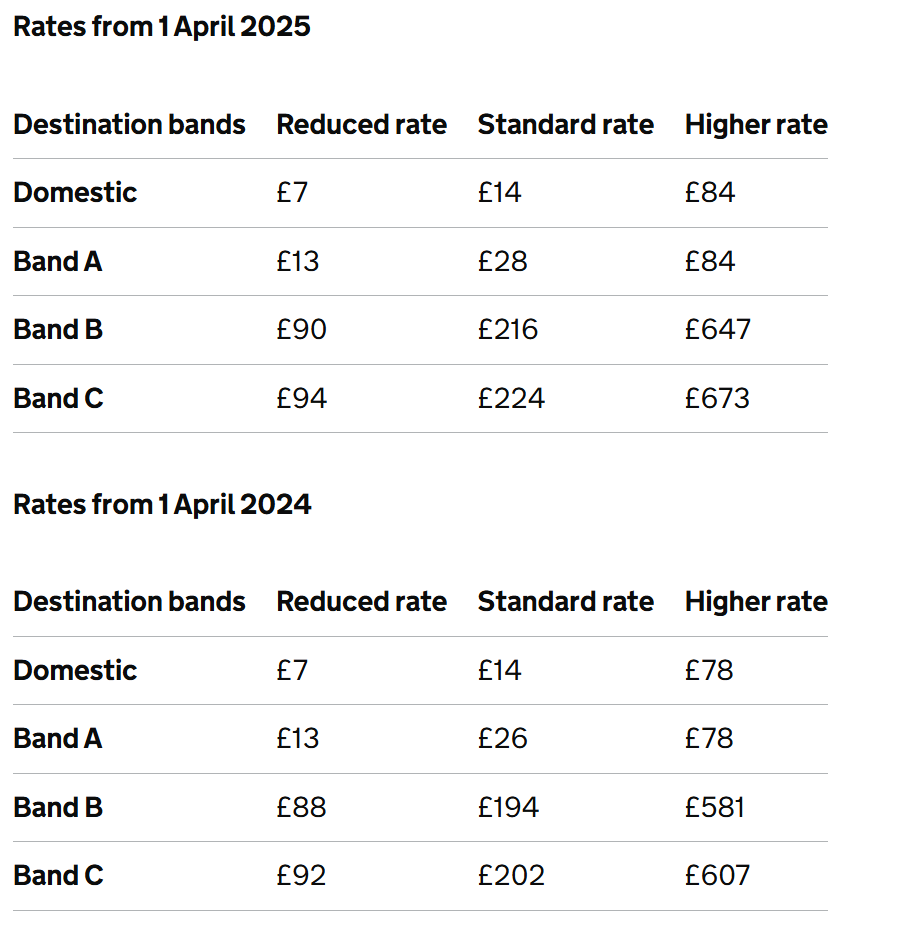Select the 2024 Band B higher rate £581

coord(714,808)
